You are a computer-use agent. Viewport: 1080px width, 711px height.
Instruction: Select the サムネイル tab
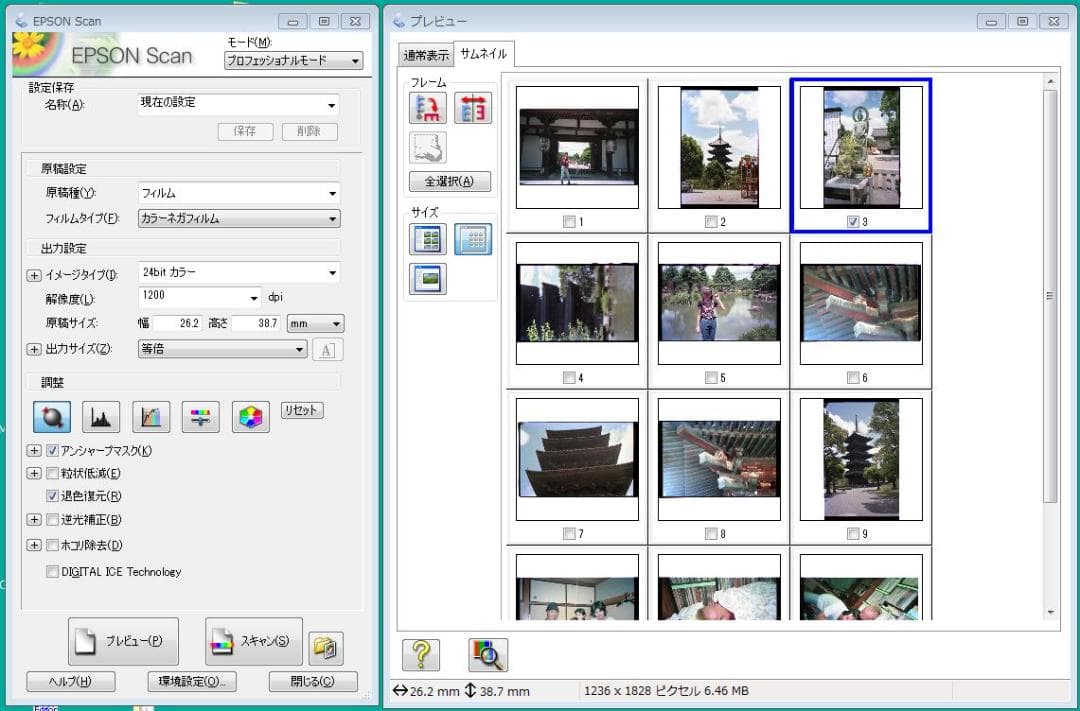(485, 56)
